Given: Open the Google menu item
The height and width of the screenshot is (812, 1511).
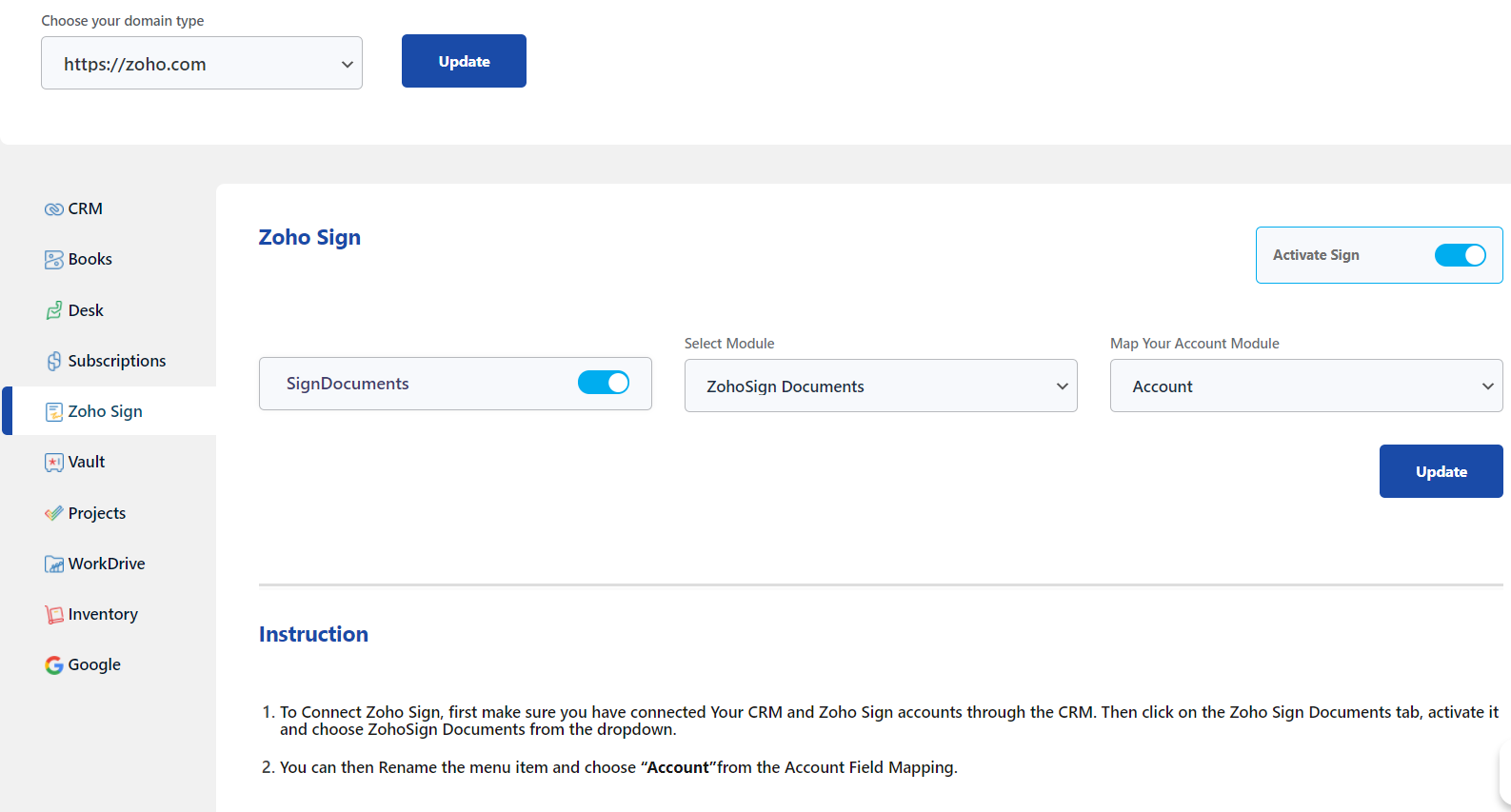Looking at the screenshot, I should [109, 664].
